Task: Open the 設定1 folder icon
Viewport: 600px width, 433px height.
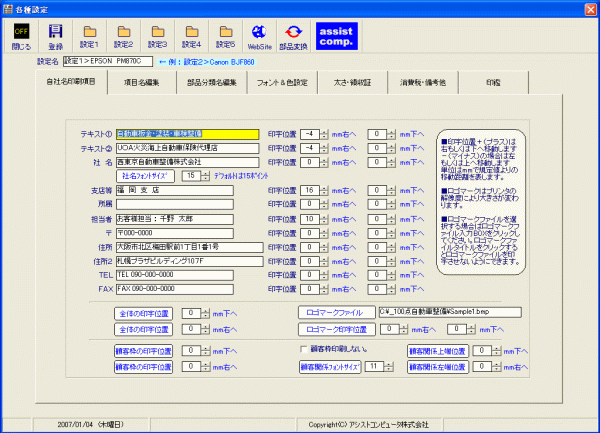Action: [90, 37]
